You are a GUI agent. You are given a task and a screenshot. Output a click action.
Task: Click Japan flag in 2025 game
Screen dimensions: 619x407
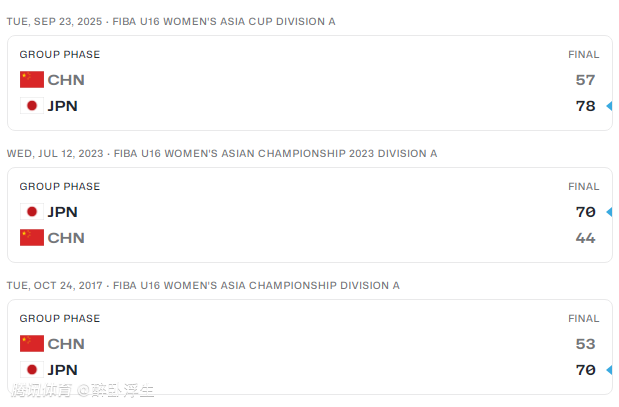tap(32, 106)
